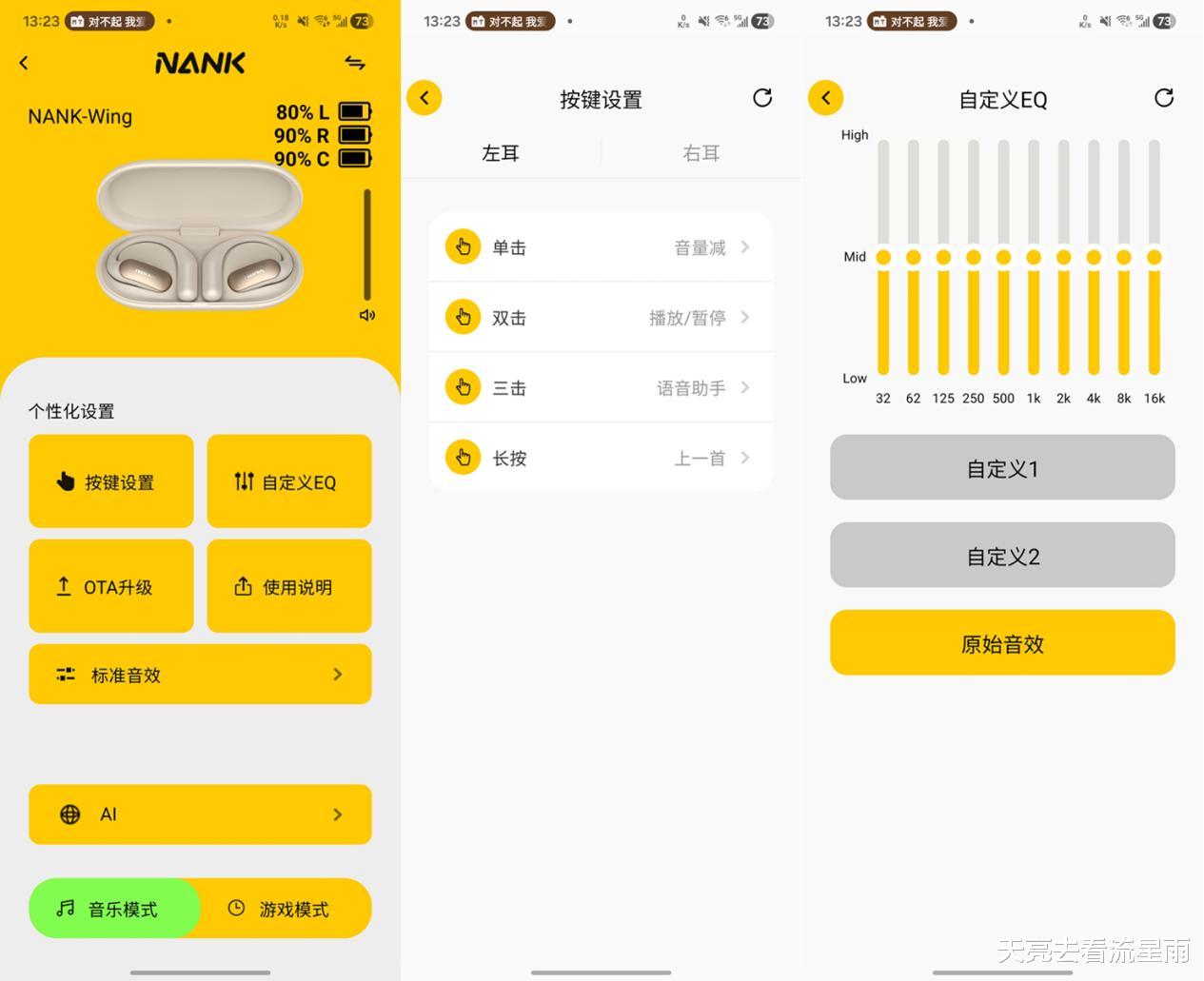Adjust the 250 Hz EQ slider
1204x981 pixels.
[974, 257]
